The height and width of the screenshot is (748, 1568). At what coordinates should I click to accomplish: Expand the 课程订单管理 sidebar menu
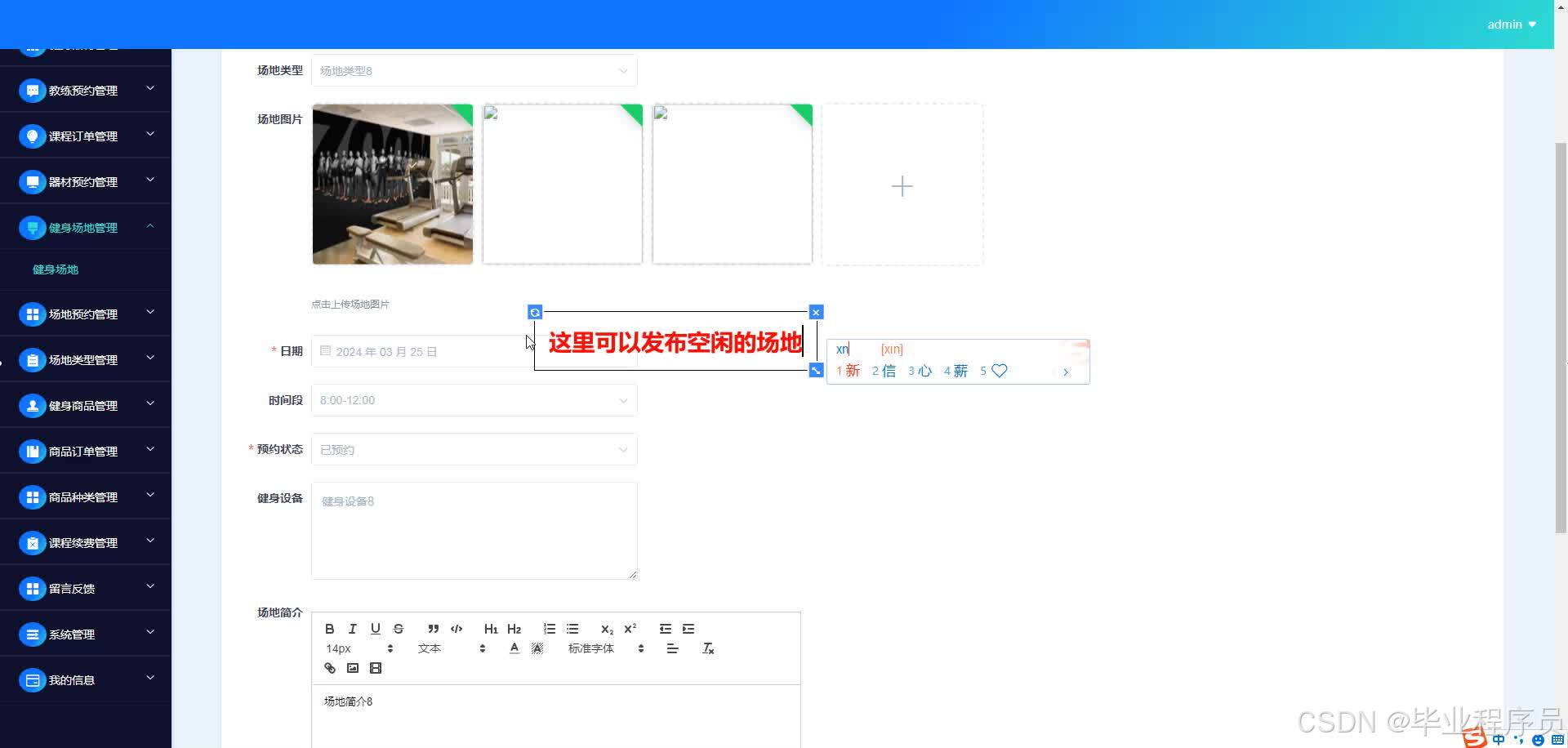[x=85, y=136]
